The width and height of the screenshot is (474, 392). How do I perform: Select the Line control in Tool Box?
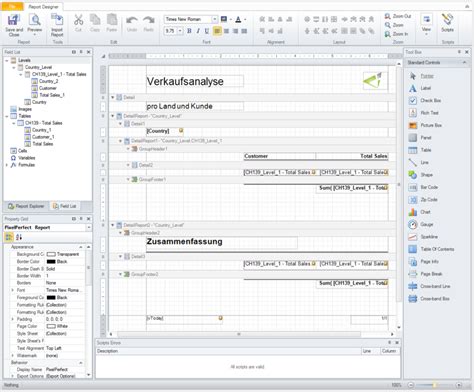tap(424, 162)
